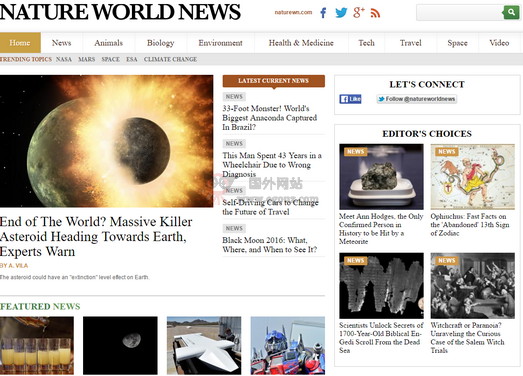Image resolution: width=523 pixels, height=376 pixels.
Task: Open the MARS trending topic link
Action: click(86, 59)
